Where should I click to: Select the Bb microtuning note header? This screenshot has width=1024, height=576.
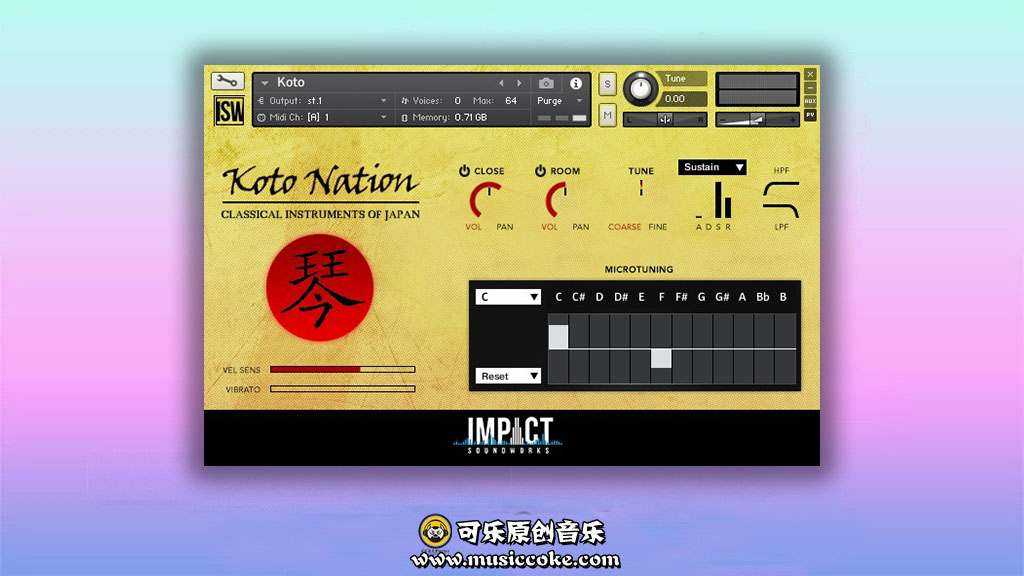pos(763,296)
